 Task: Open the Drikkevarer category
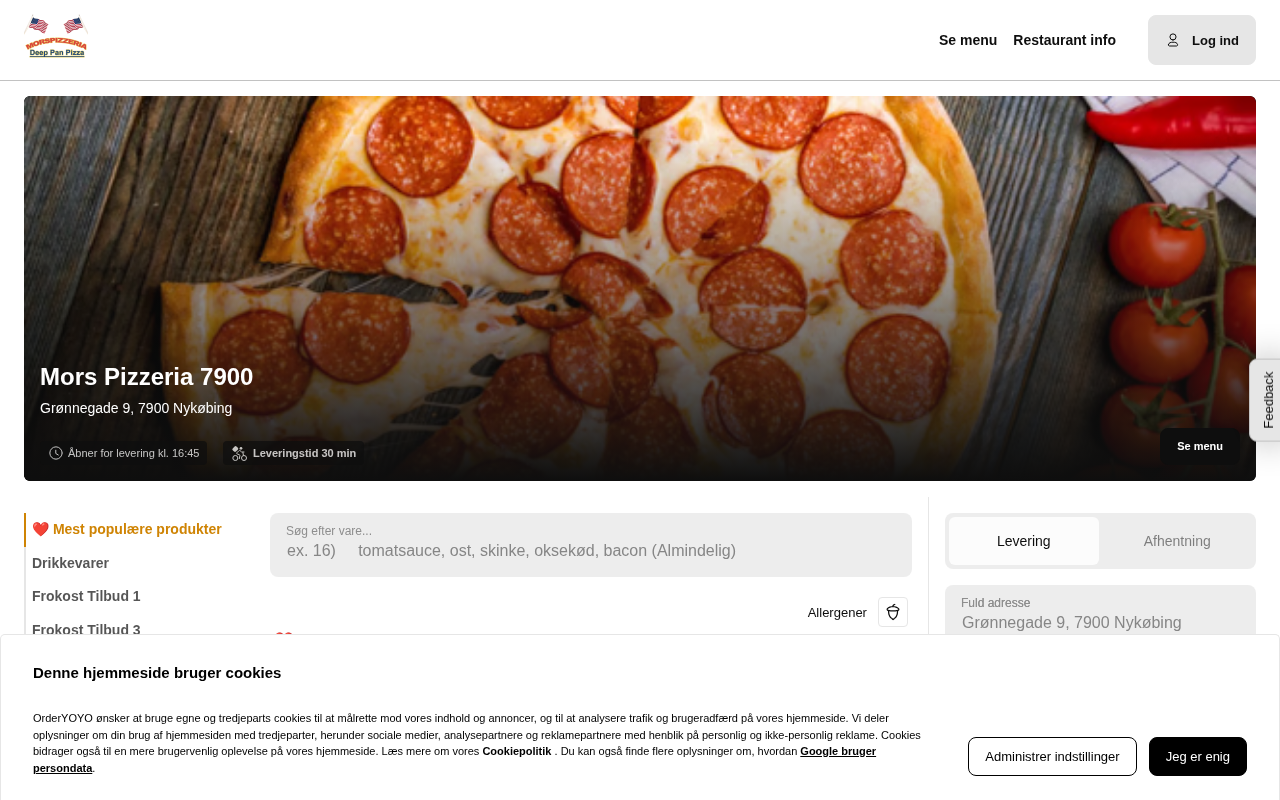pos(70,563)
